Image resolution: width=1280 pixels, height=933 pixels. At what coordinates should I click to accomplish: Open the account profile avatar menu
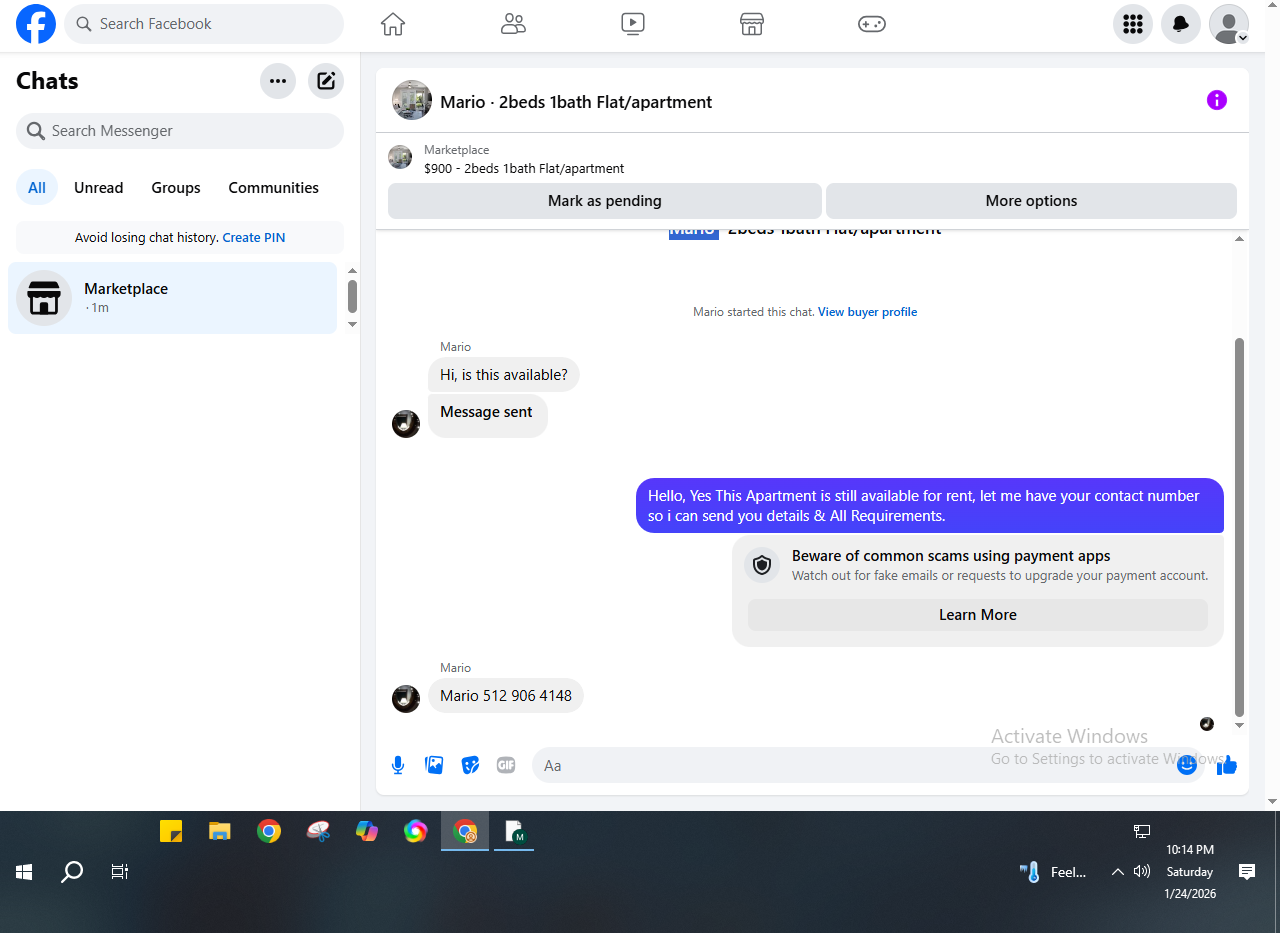(1229, 24)
